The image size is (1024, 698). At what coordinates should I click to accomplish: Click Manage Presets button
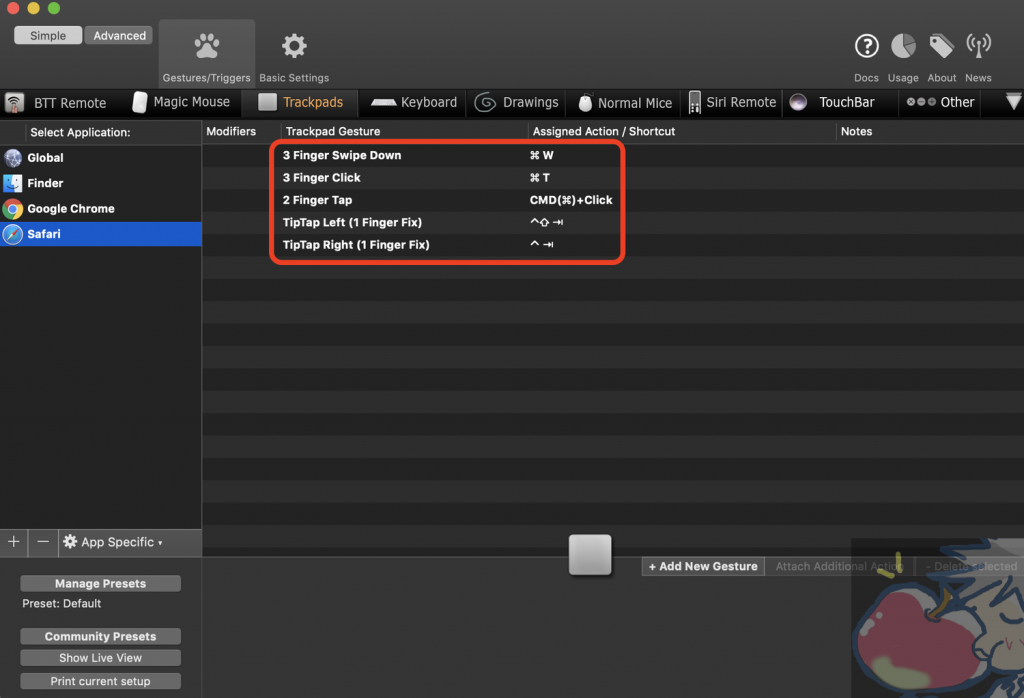coord(101,583)
